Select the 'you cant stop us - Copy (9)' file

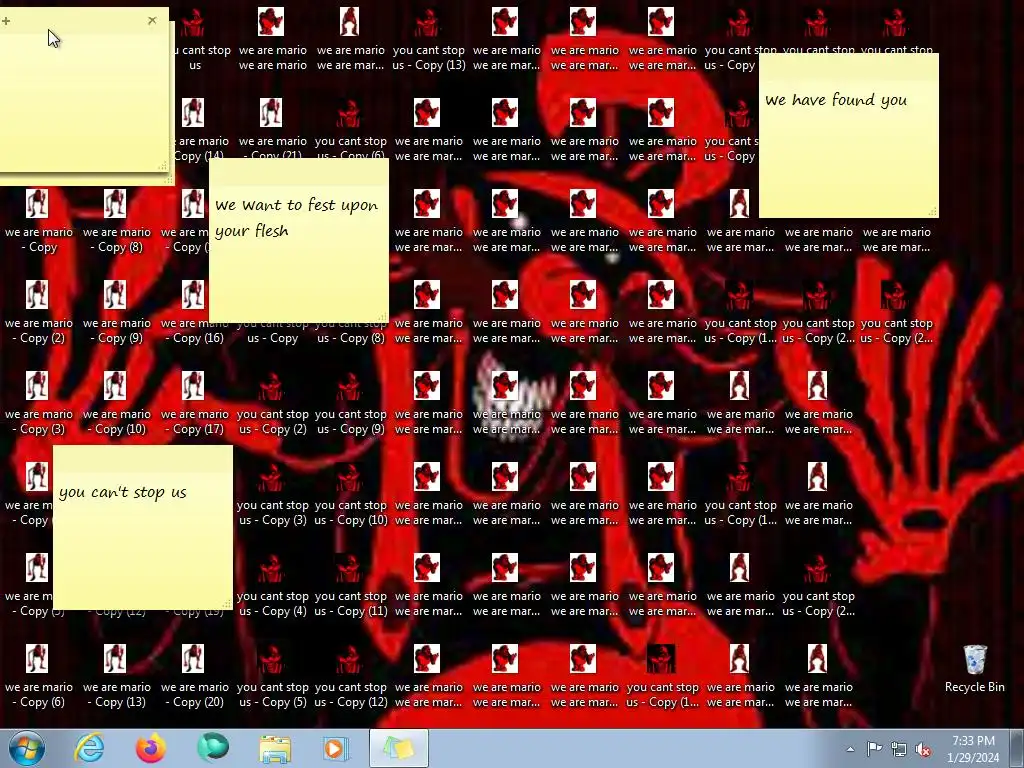350,403
